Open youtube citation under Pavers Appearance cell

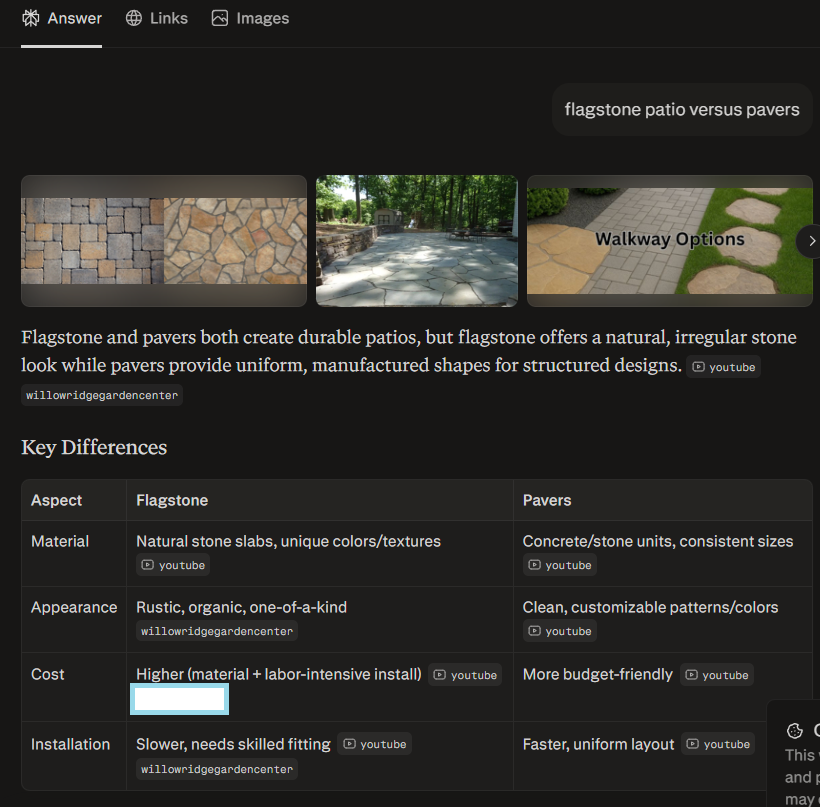[560, 631]
